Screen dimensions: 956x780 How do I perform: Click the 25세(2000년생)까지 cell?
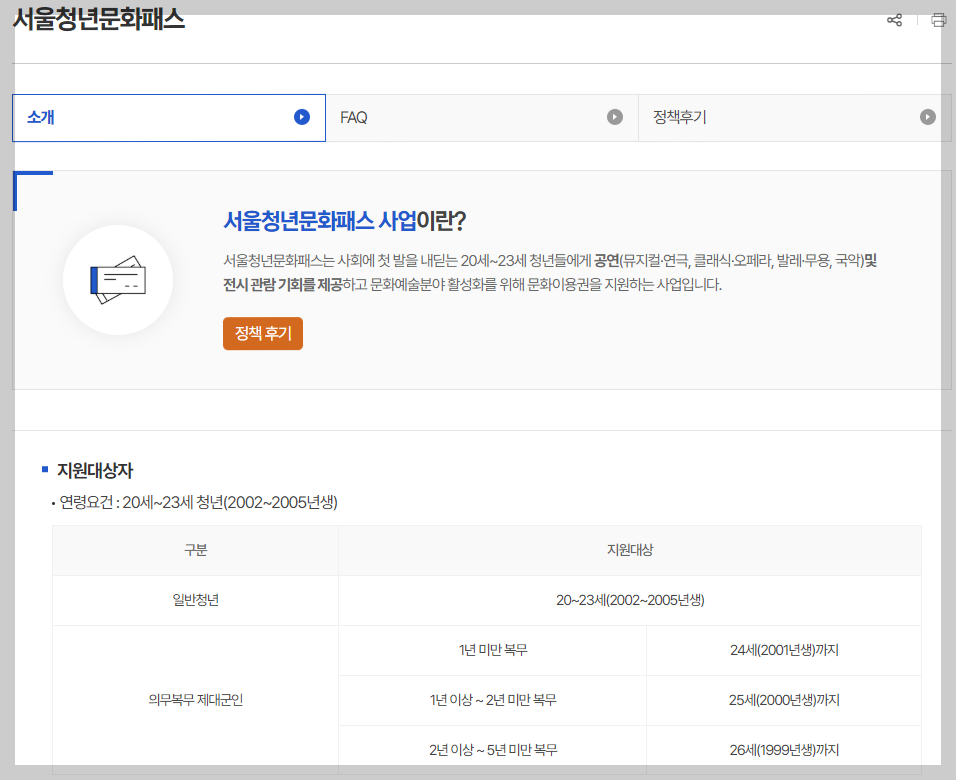tap(784, 700)
